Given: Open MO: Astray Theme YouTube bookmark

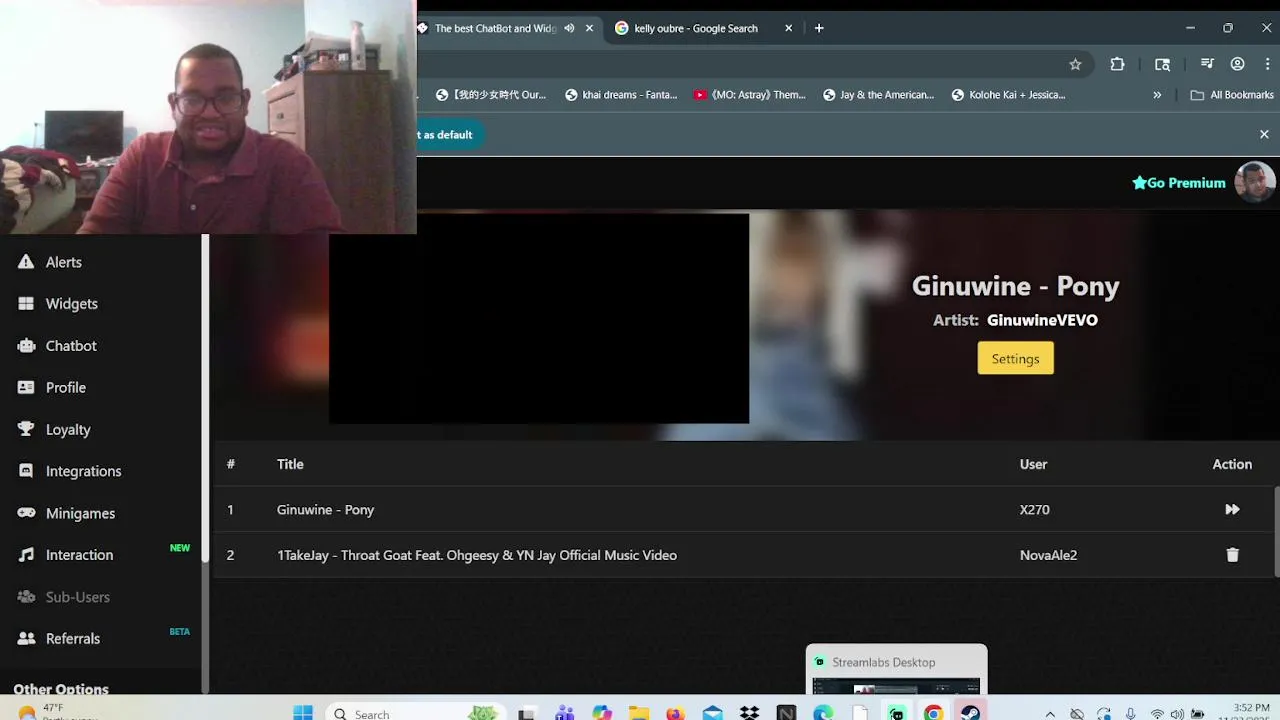Looking at the screenshot, I should click(x=749, y=95).
